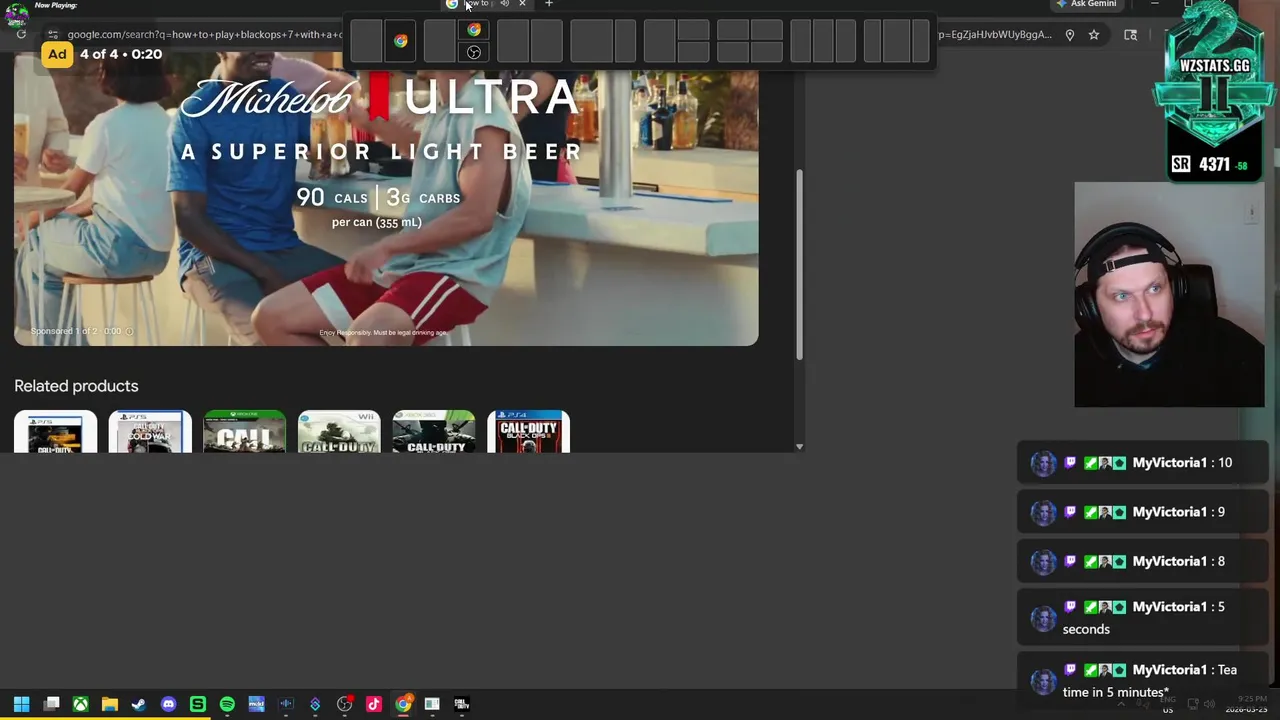
Task: Open File Explorer from the taskbar
Action: pos(110,704)
